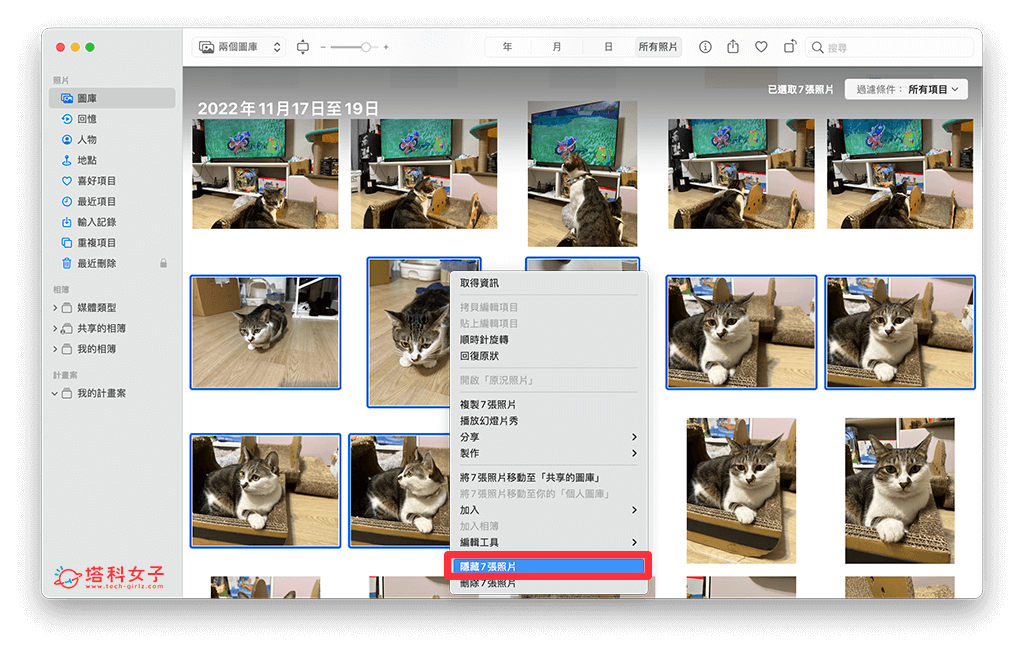Open the 分享 submenu in context menu

(549, 437)
